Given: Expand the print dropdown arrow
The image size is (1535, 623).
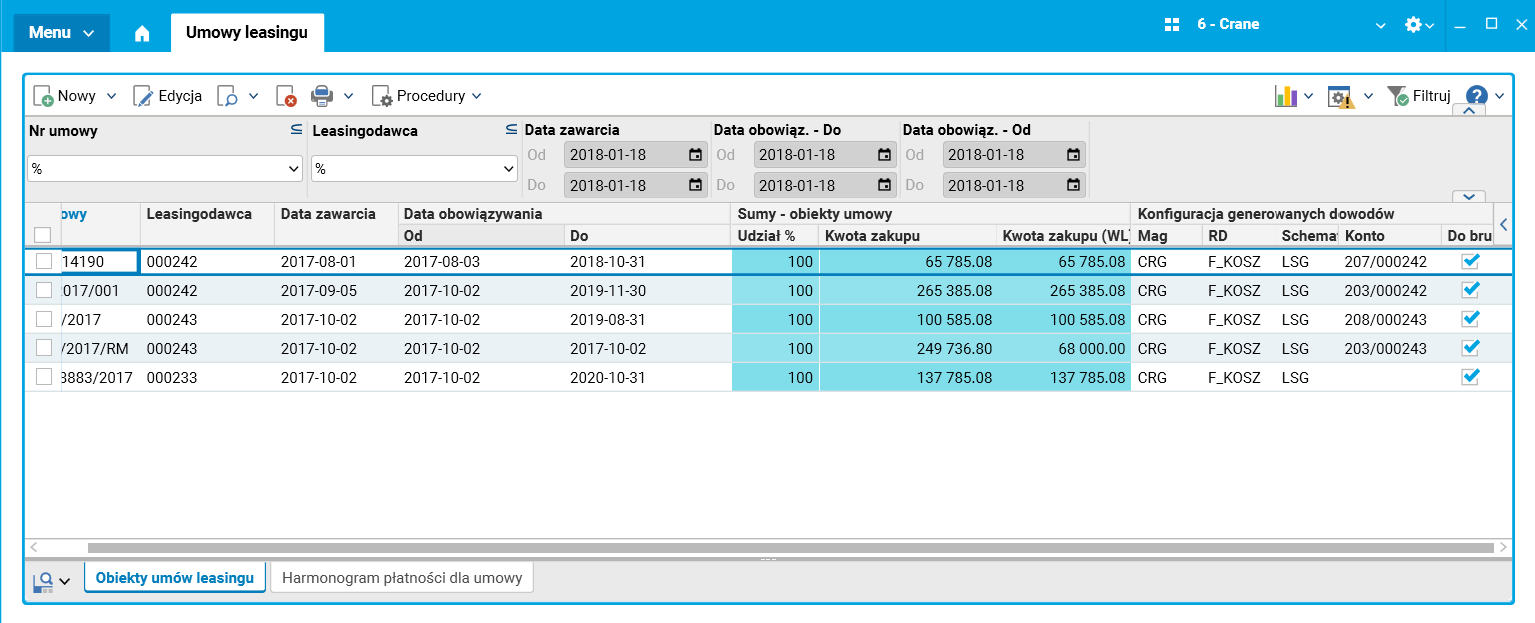Looking at the screenshot, I should 348,96.
